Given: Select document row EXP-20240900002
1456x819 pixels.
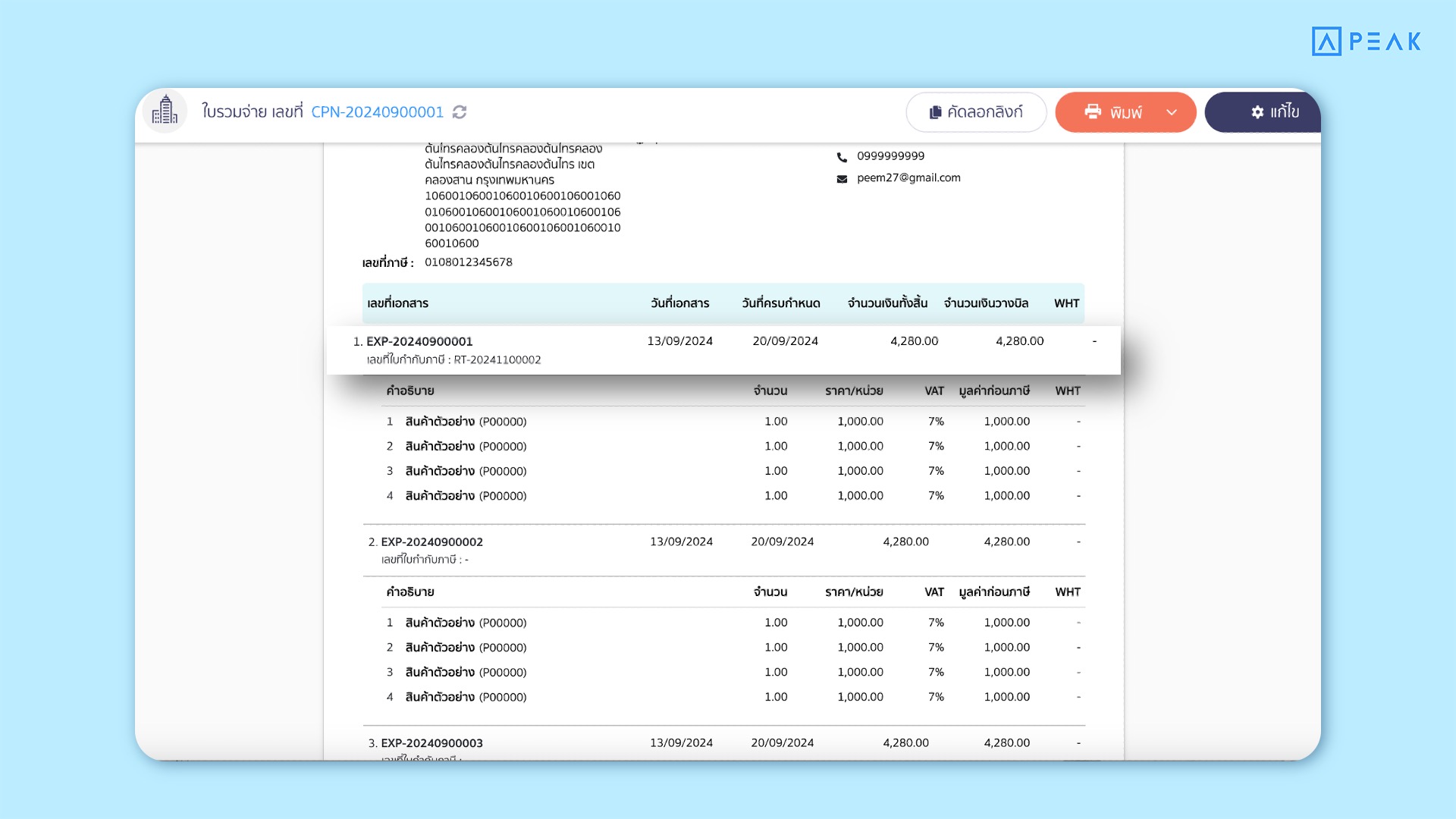Looking at the screenshot, I should click(x=723, y=550).
